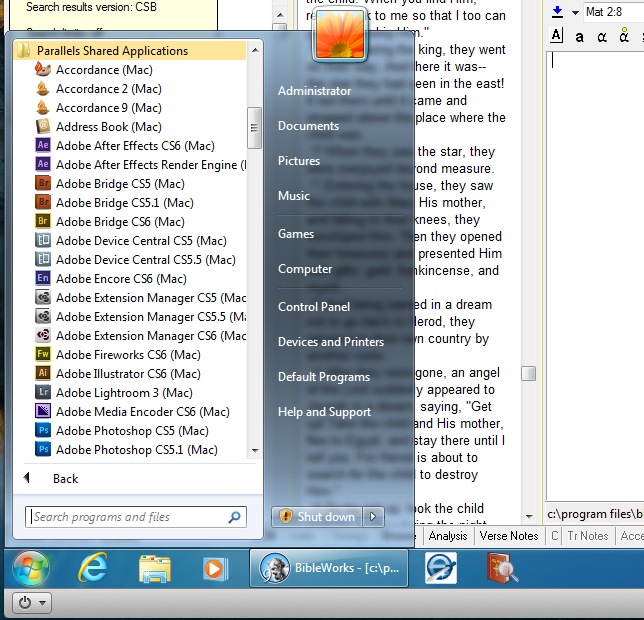This screenshot has width=644, height=620.
Task: Click the blue download arrow icon
Action: 557,12
